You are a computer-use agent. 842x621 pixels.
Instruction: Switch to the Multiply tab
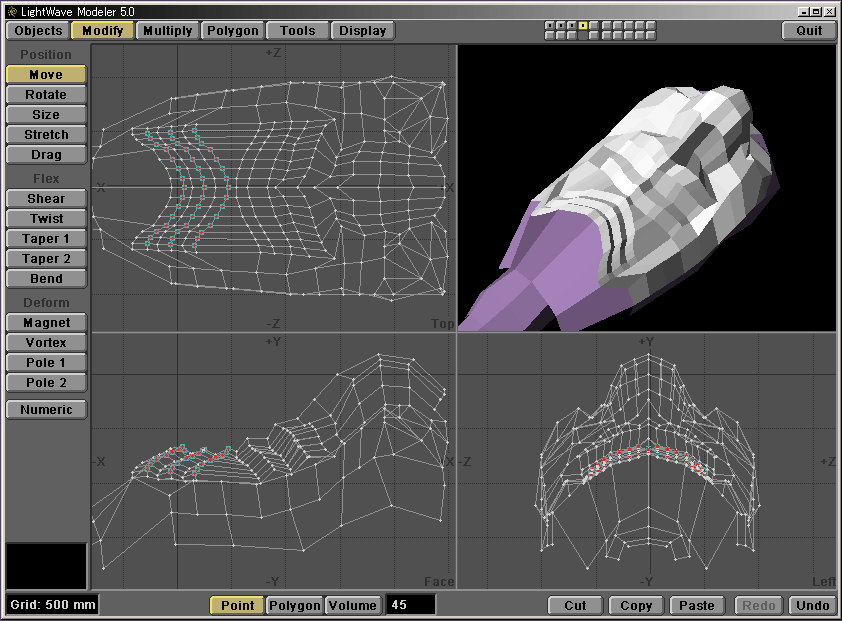(x=167, y=31)
